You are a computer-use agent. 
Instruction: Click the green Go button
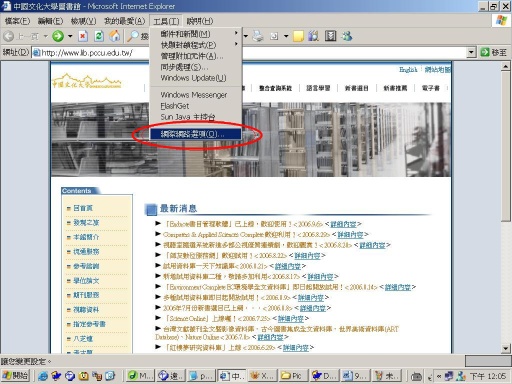click(494, 52)
